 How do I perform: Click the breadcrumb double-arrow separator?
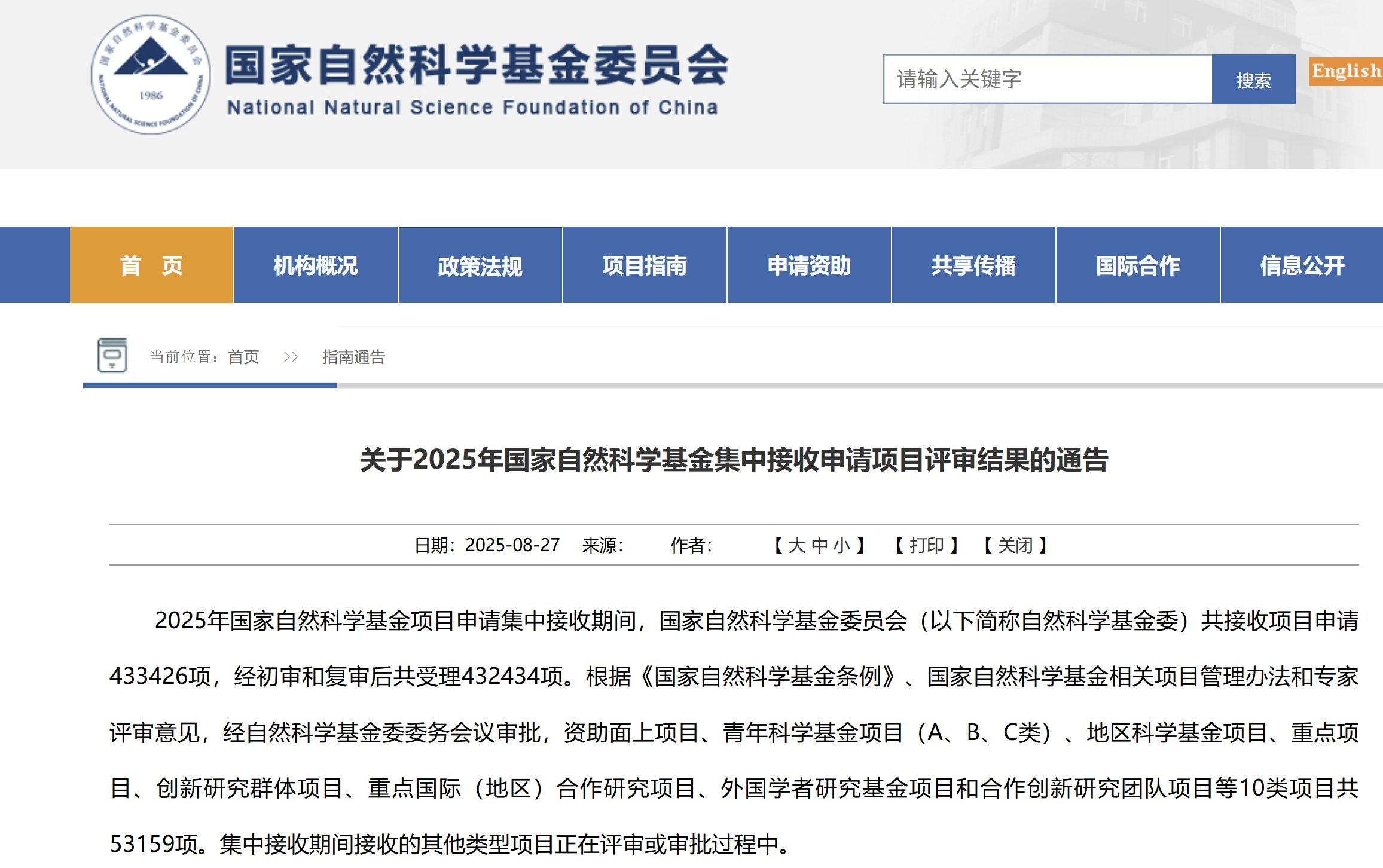pyautogui.click(x=291, y=357)
